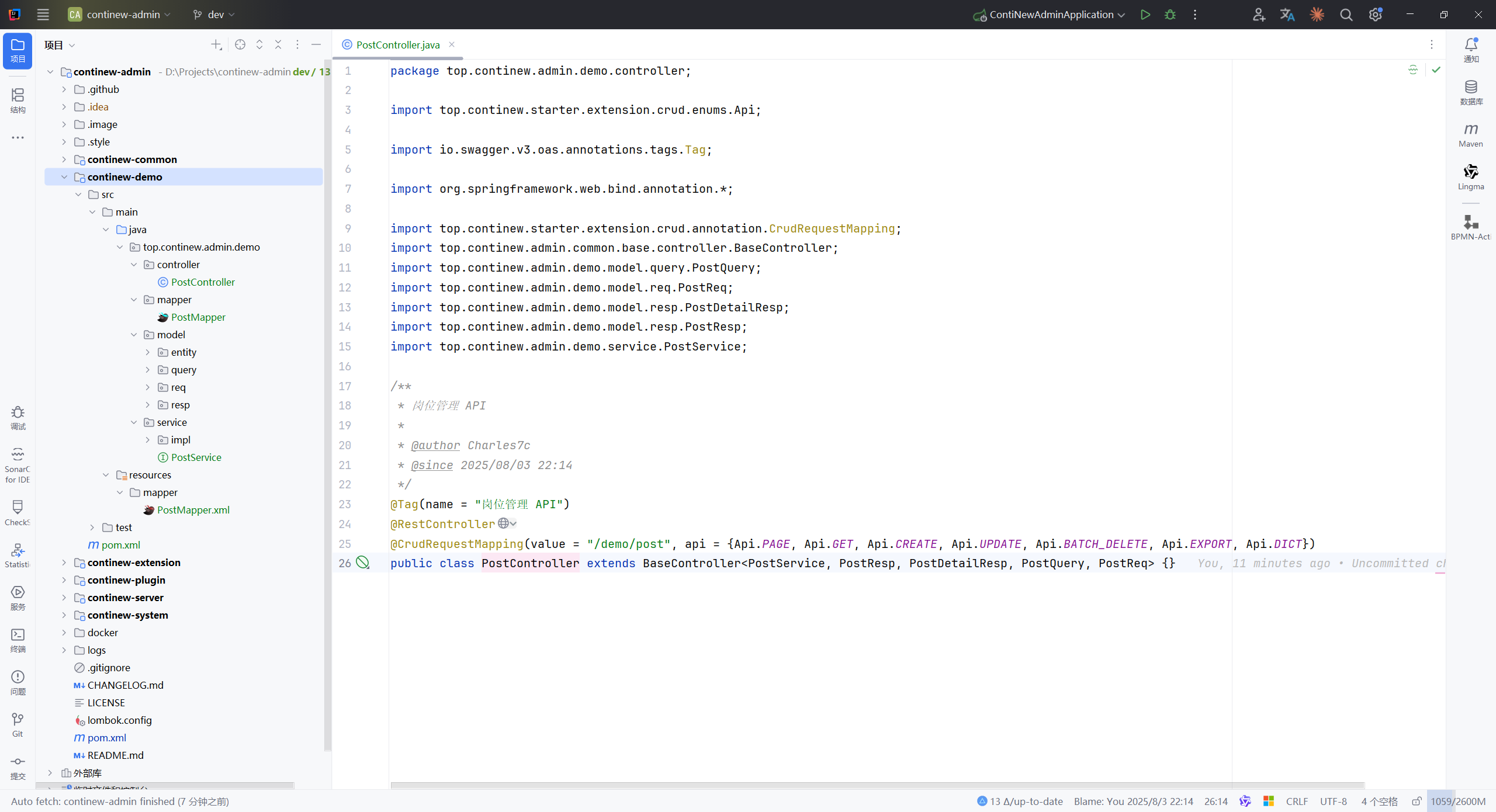Viewport: 1496px width, 812px height.
Task: Open continew-admin project dropdown
Action: pos(119,15)
